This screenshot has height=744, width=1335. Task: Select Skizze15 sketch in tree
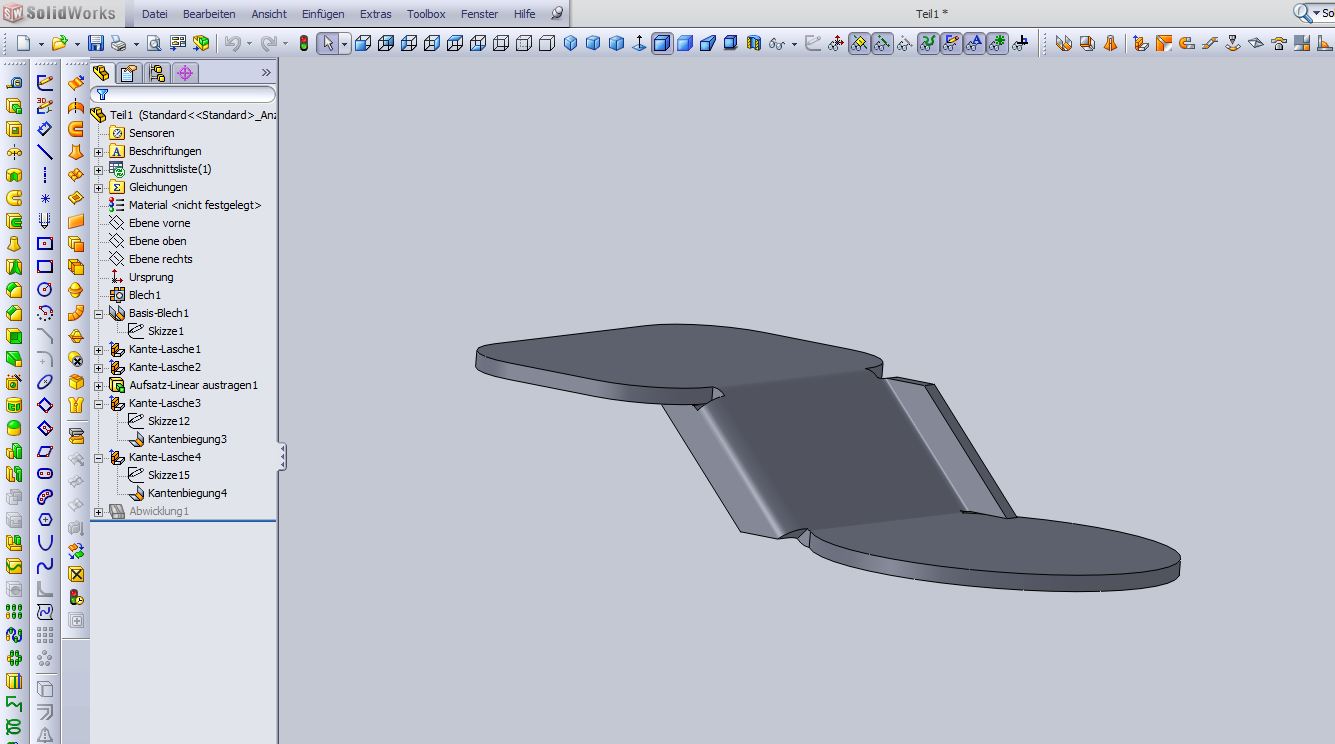coord(168,475)
